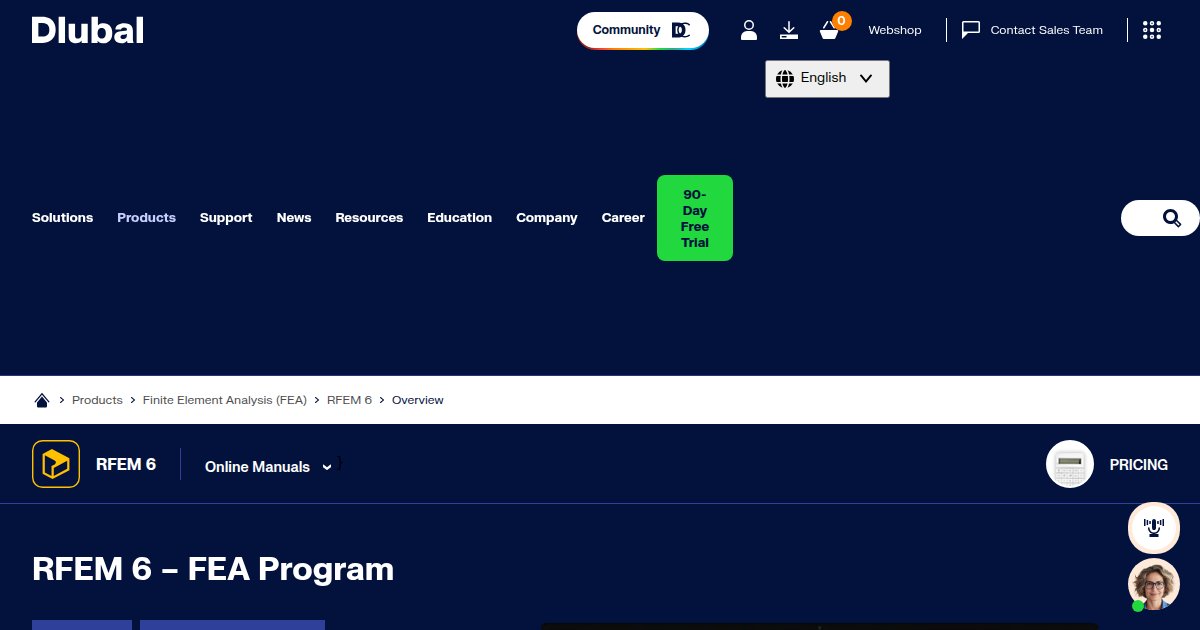This screenshot has width=1200, height=630.
Task: Click the chat bubble icon beside Contact Sales
Action: point(971,30)
